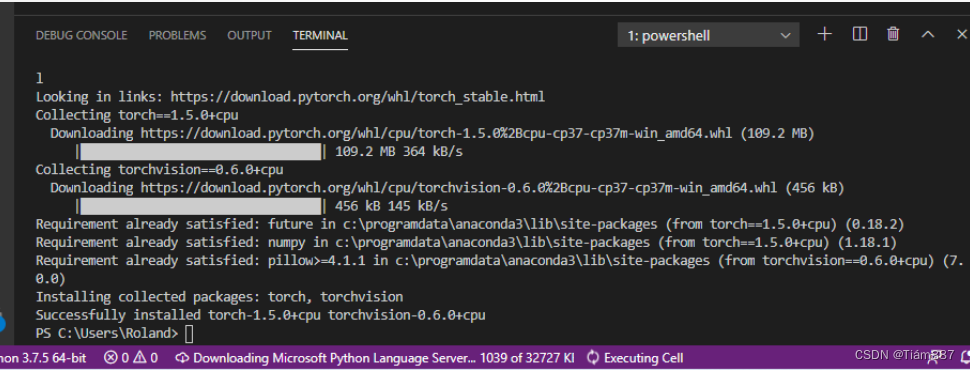The width and height of the screenshot is (970, 370).
Task: Click the '456 kB 145 kB/s' text
Action: pos(391,206)
